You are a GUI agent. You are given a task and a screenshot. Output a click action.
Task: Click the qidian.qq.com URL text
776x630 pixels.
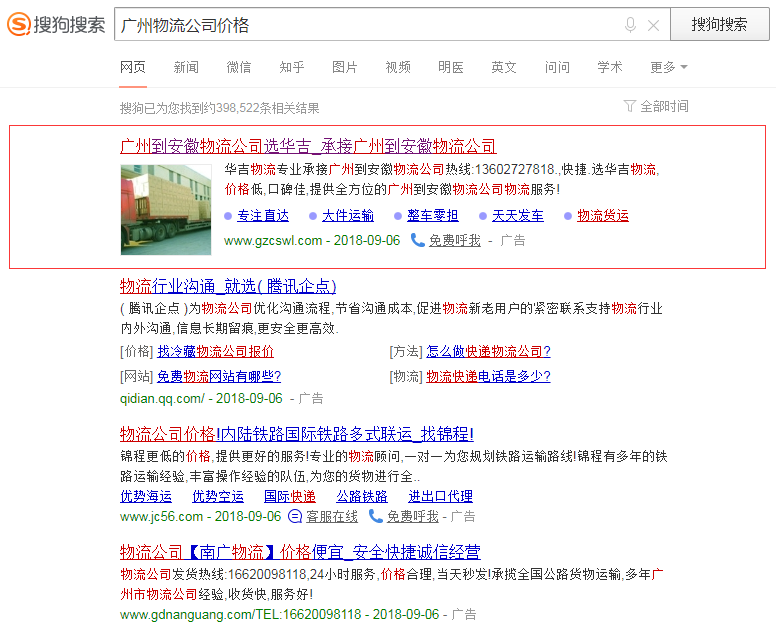pyautogui.click(x=162, y=398)
